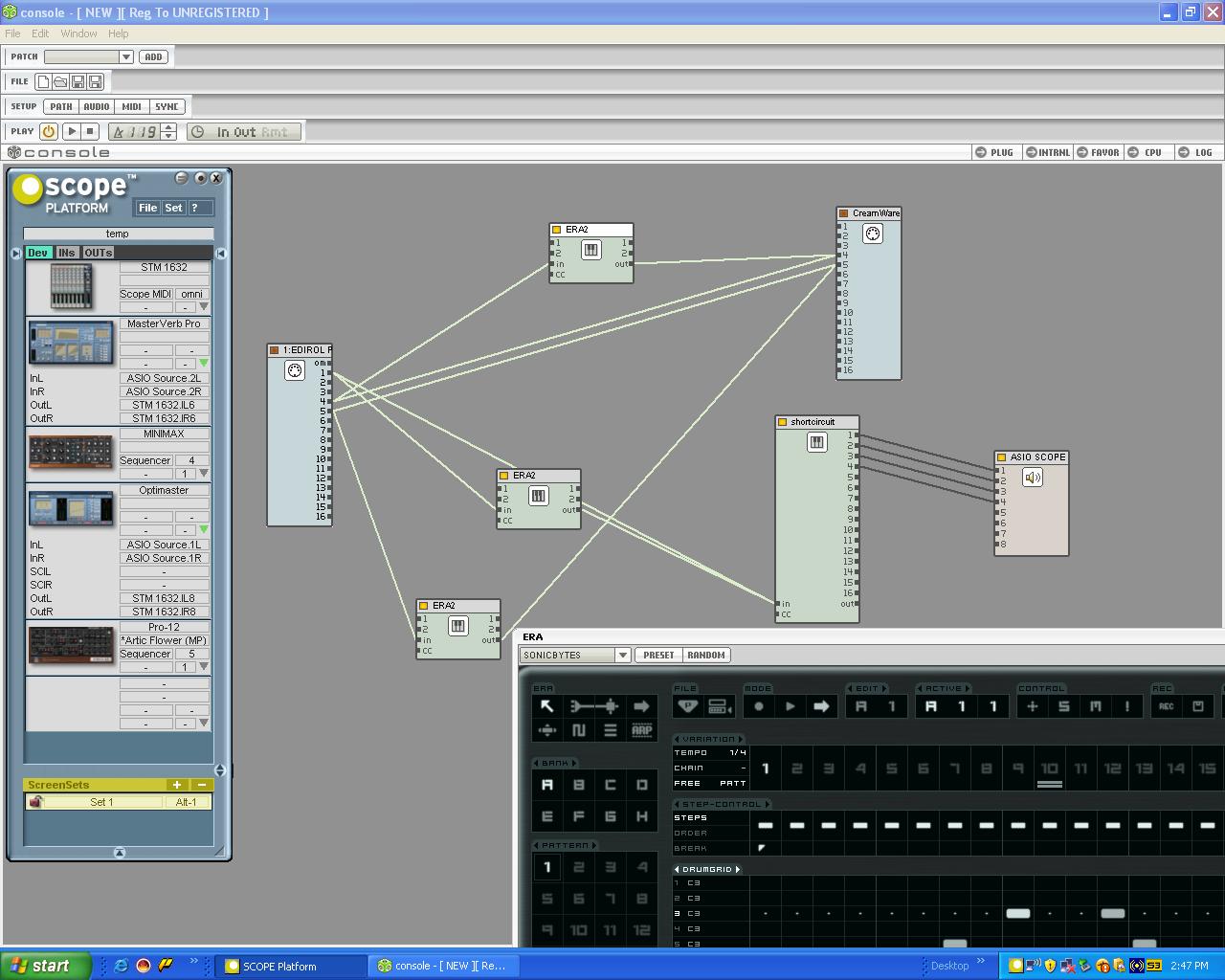Create a new file in FILE toolbar
The image size is (1225, 980).
tap(43, 82)
